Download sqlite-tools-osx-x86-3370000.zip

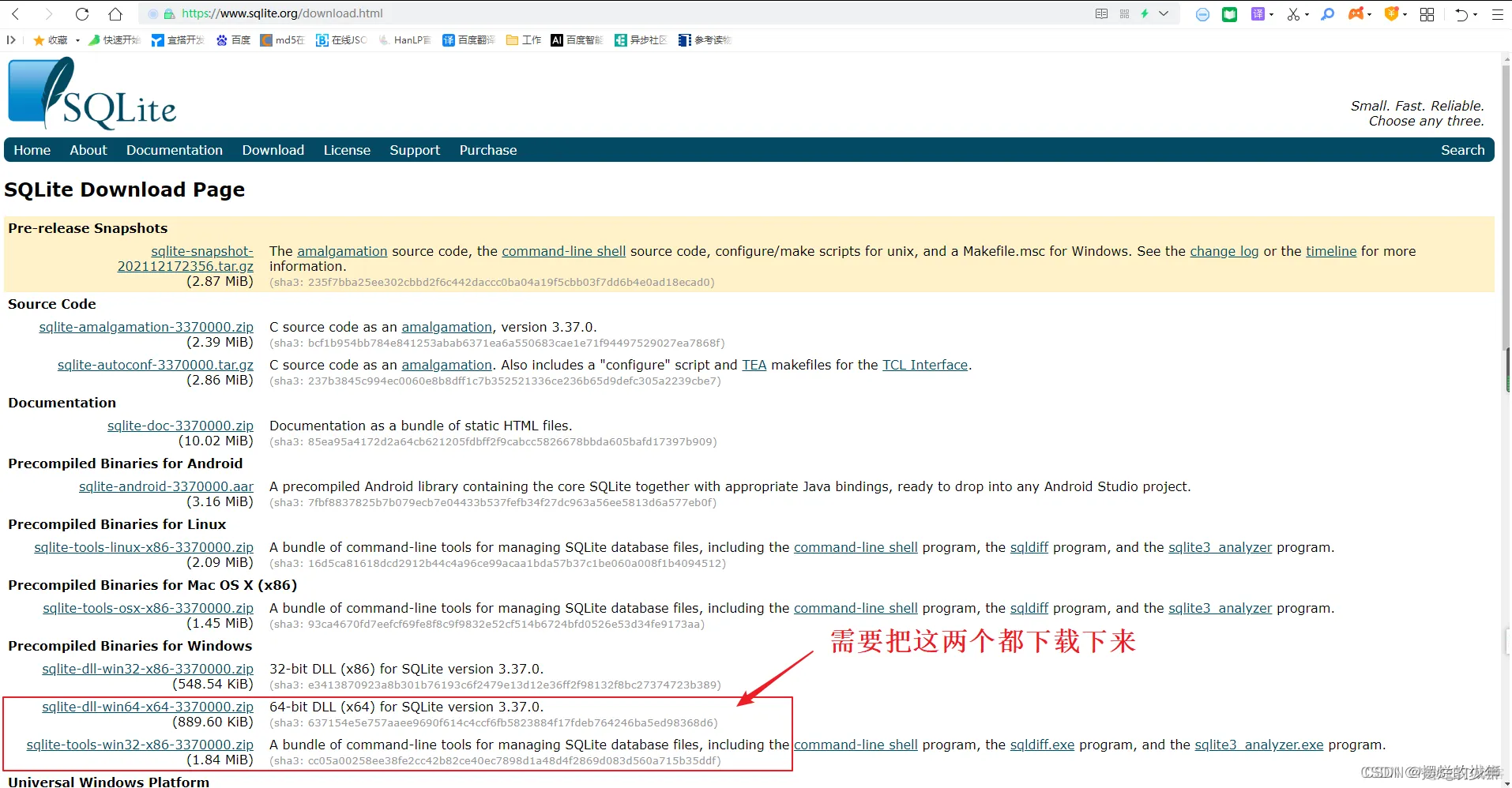[149, 608]
